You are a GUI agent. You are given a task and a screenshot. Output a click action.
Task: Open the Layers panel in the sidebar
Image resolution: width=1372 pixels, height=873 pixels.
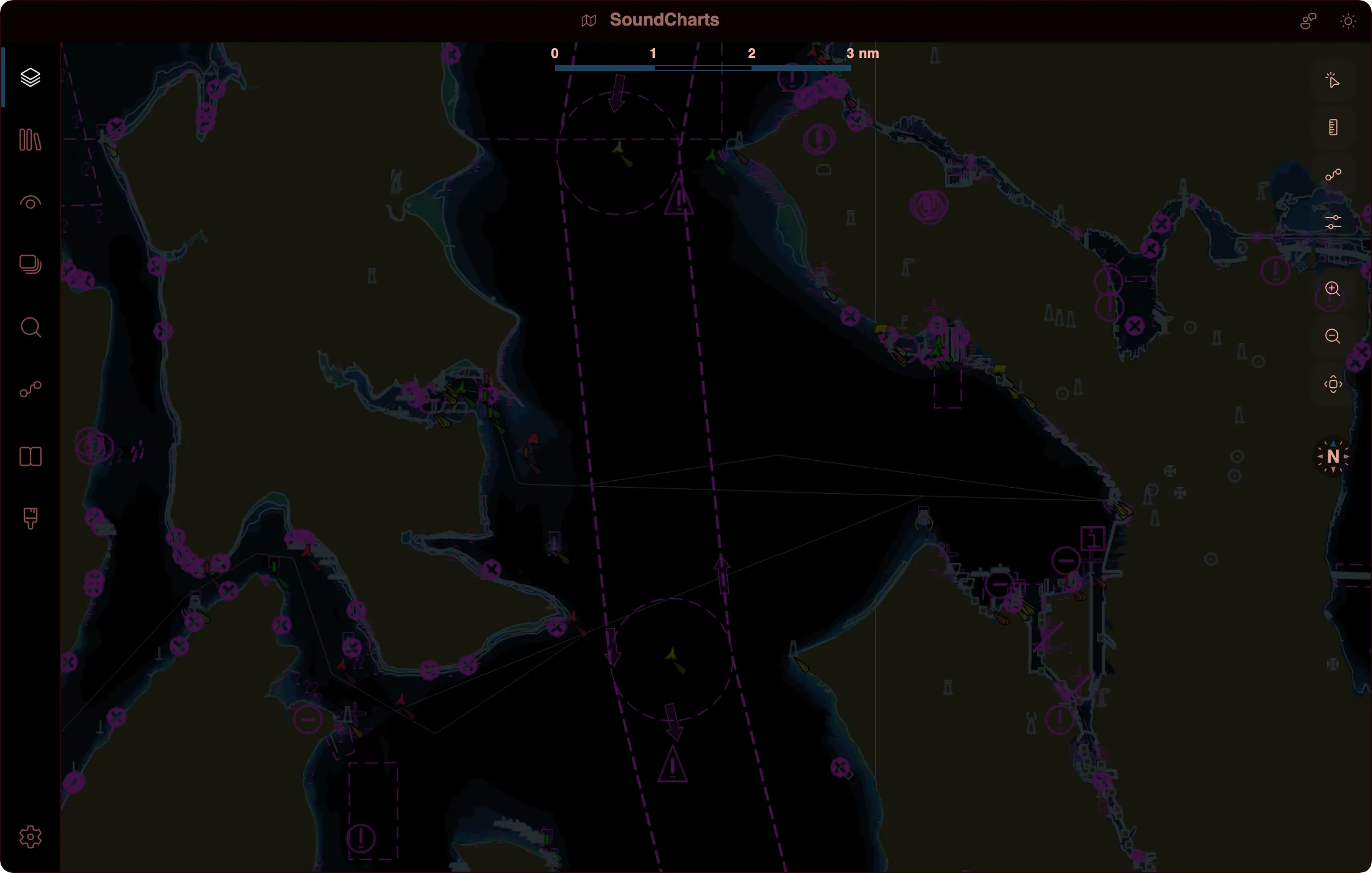30,77
